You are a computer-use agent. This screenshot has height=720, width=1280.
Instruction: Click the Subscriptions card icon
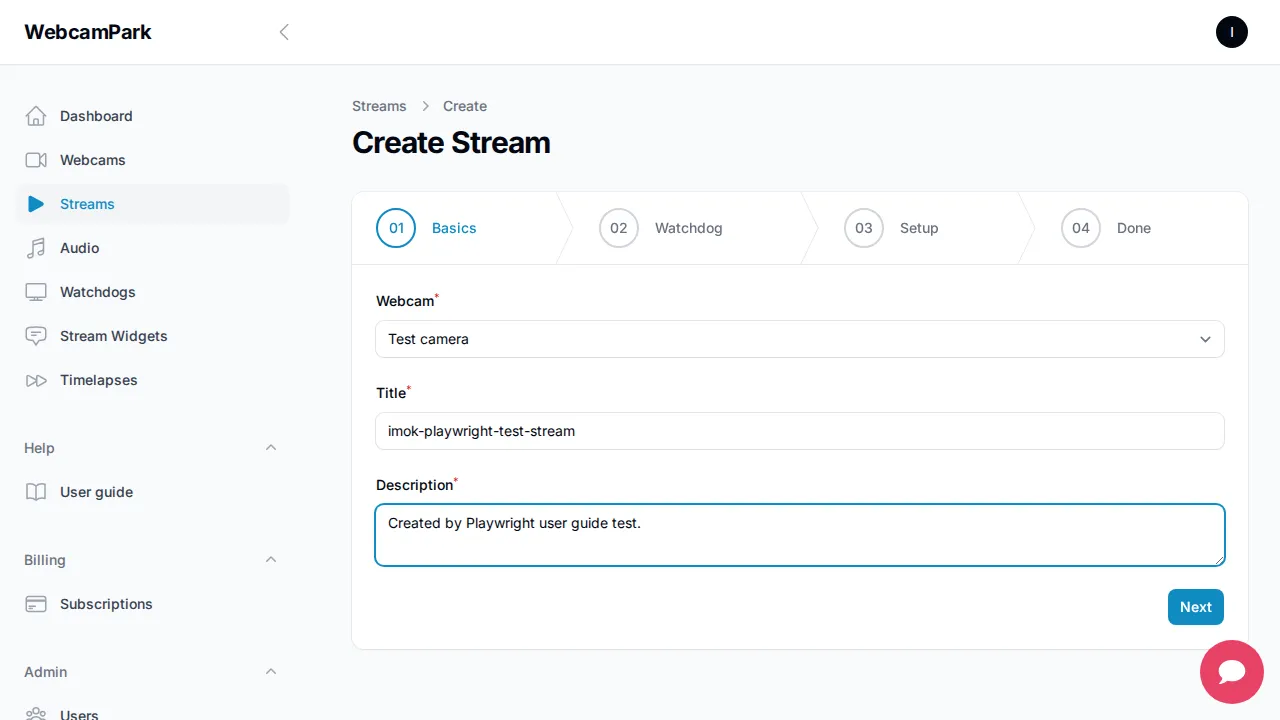[36, 604]
